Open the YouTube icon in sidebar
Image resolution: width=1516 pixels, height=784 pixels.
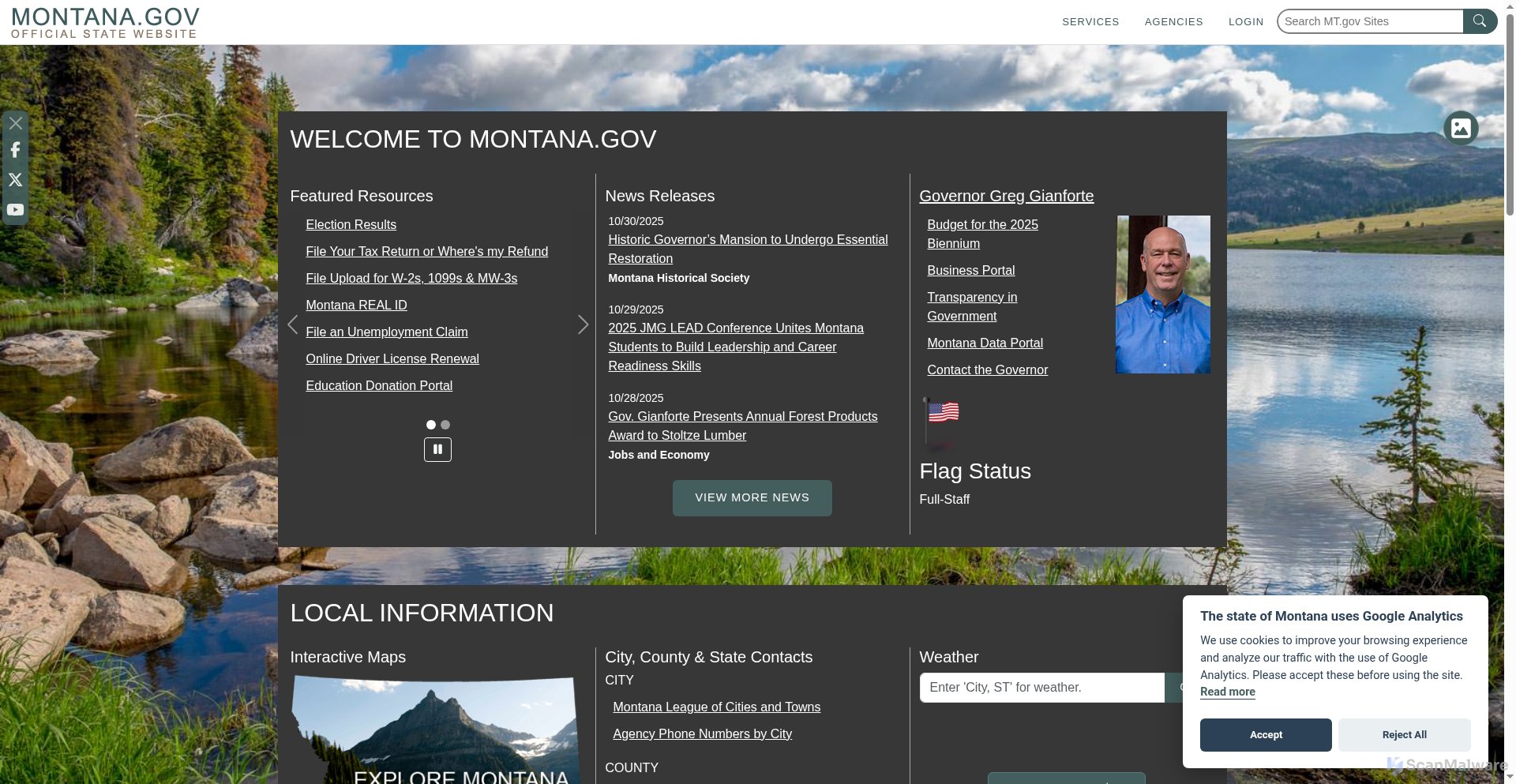(15, 209)
